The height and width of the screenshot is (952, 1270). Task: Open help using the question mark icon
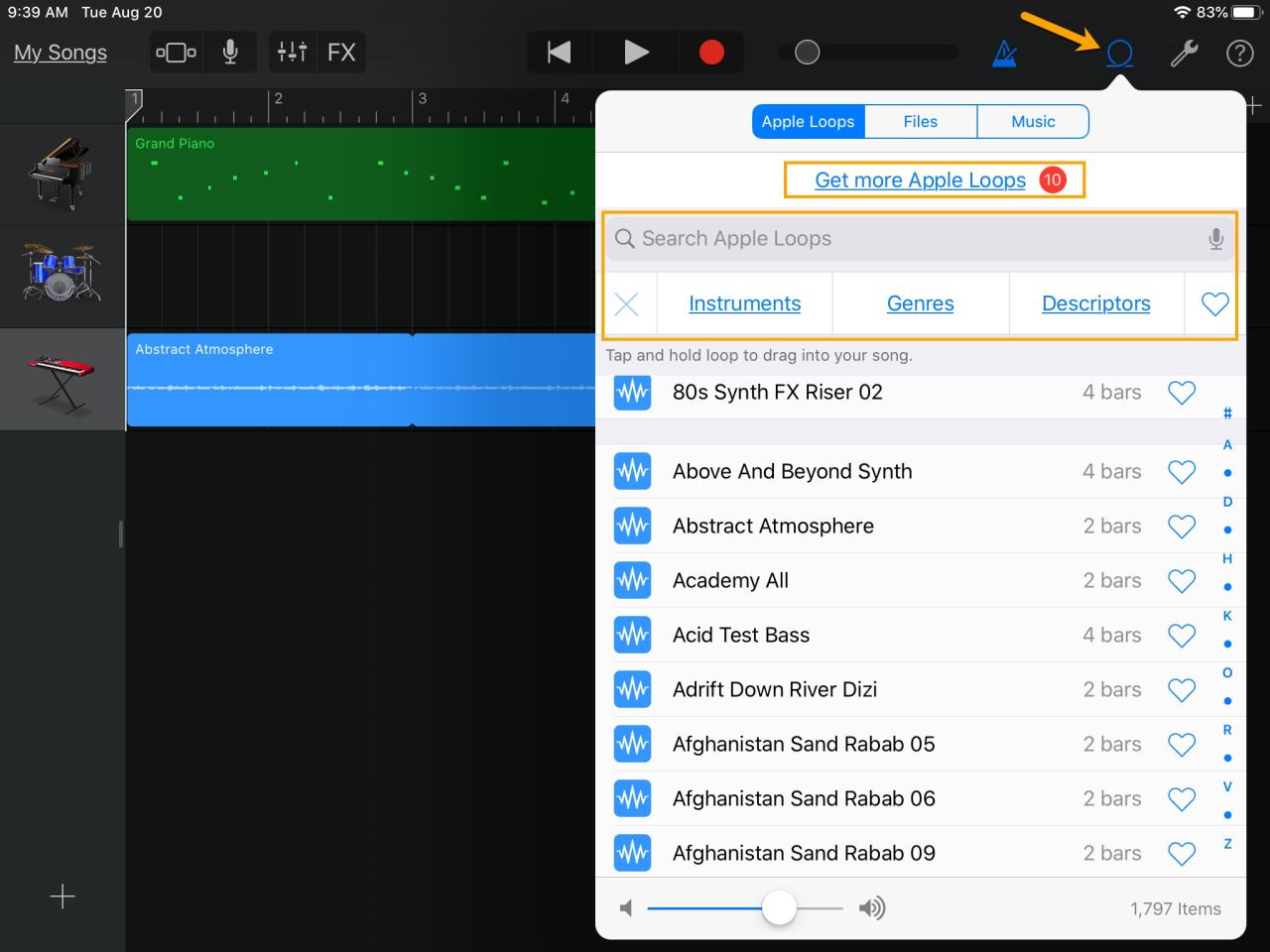click(x=1239, y=53)
